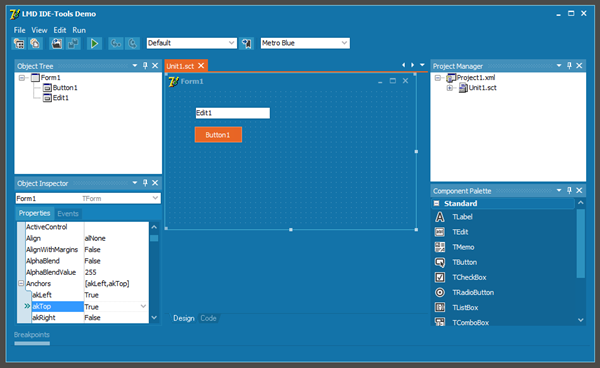Viewport: 600px width, 368px height.
Task: Collapse the Standard palette category
Action: 437,204
